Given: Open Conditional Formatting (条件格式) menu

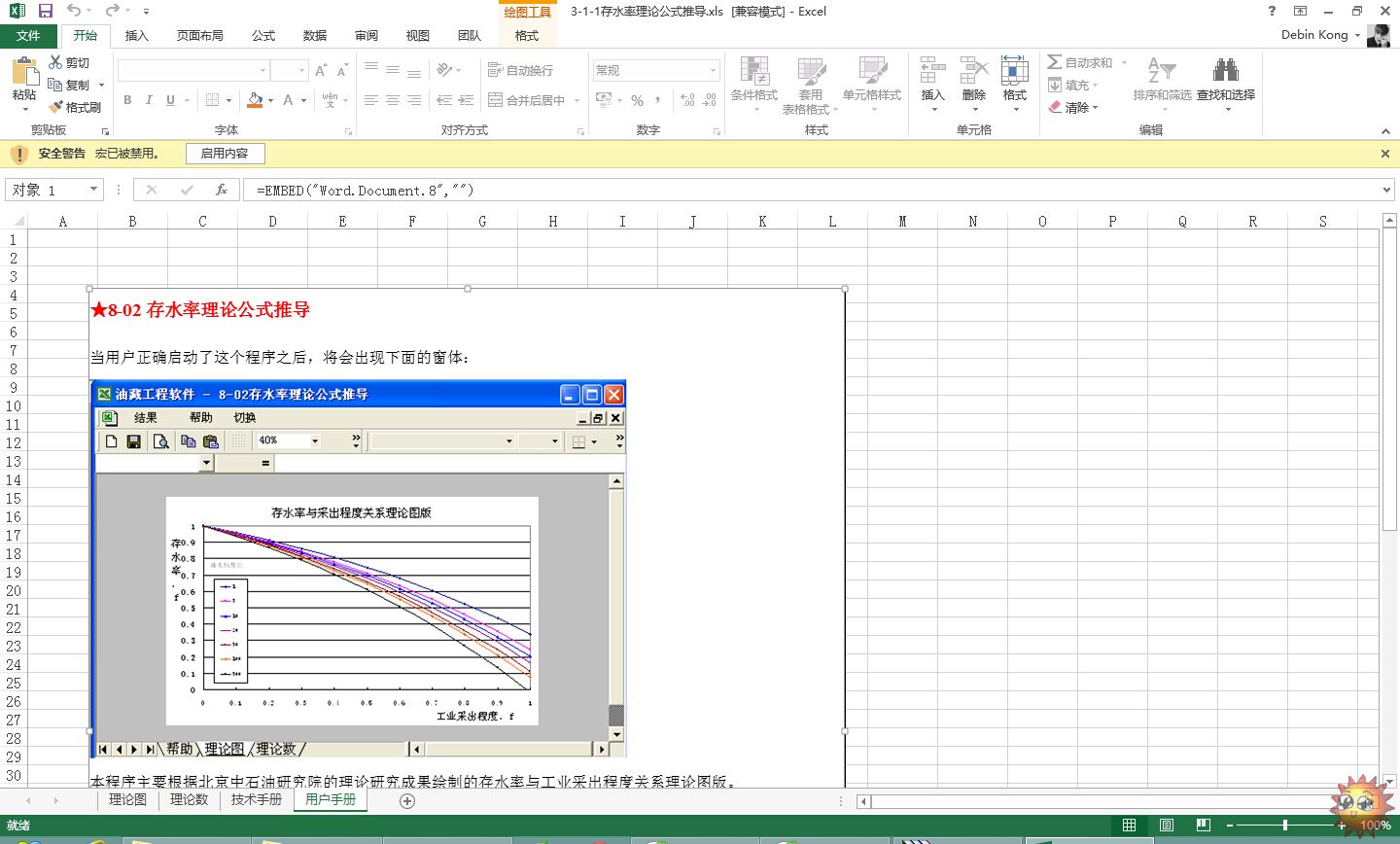Looking at the screenshot, I should [754, 84].
